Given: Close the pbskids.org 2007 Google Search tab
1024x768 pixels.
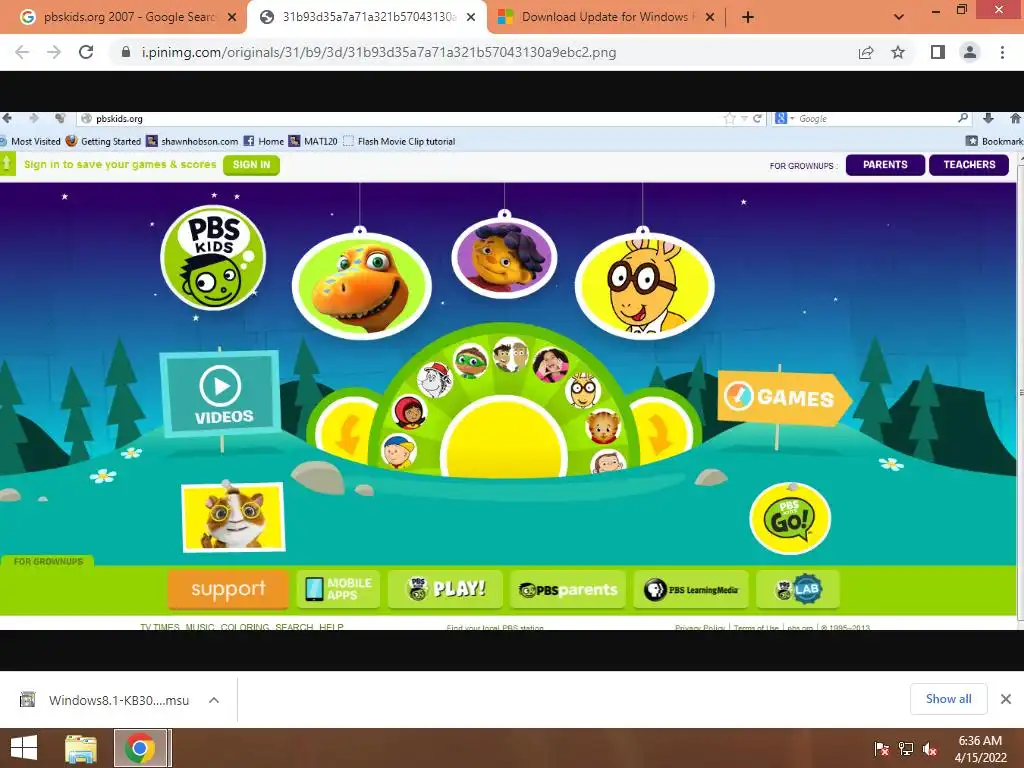Looking at the screenshot, I should (232, 17).
